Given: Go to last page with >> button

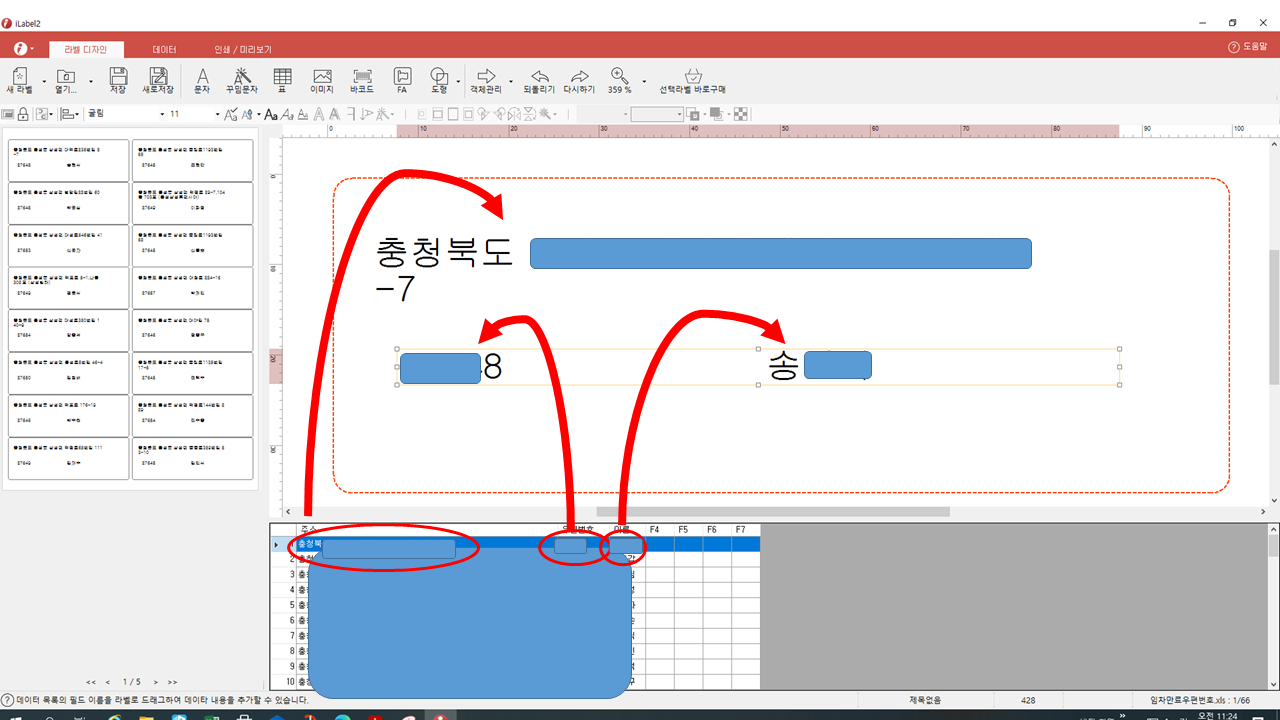Looking at the screenshot, I should click(172, 682).
